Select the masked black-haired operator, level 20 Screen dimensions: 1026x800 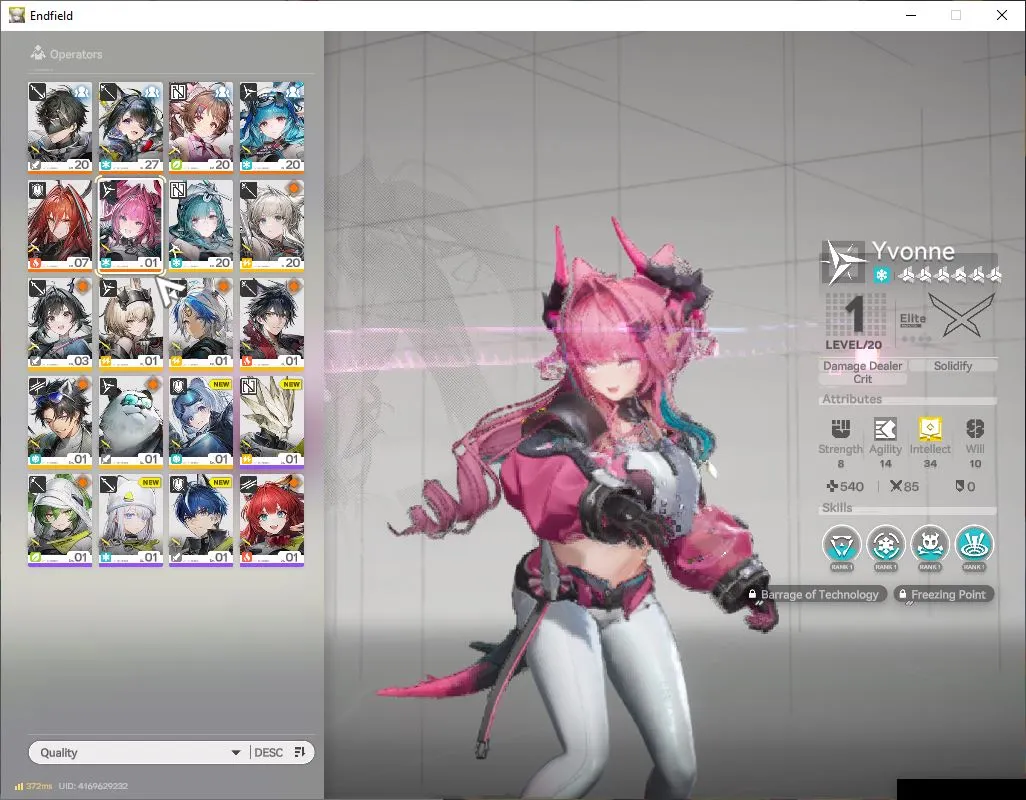(60, 127)
